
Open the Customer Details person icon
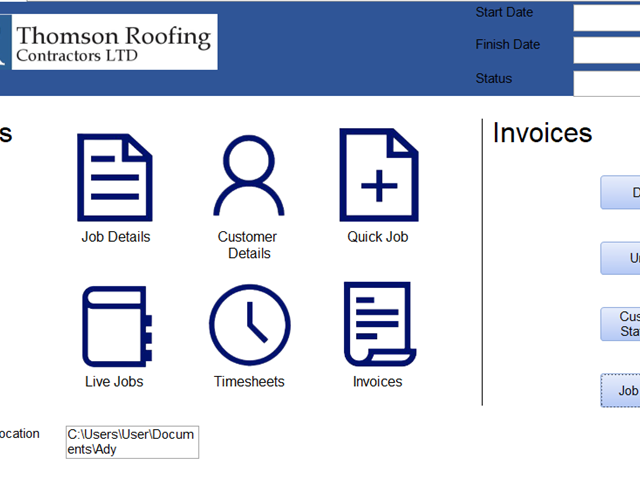click(x=249, y=176)
